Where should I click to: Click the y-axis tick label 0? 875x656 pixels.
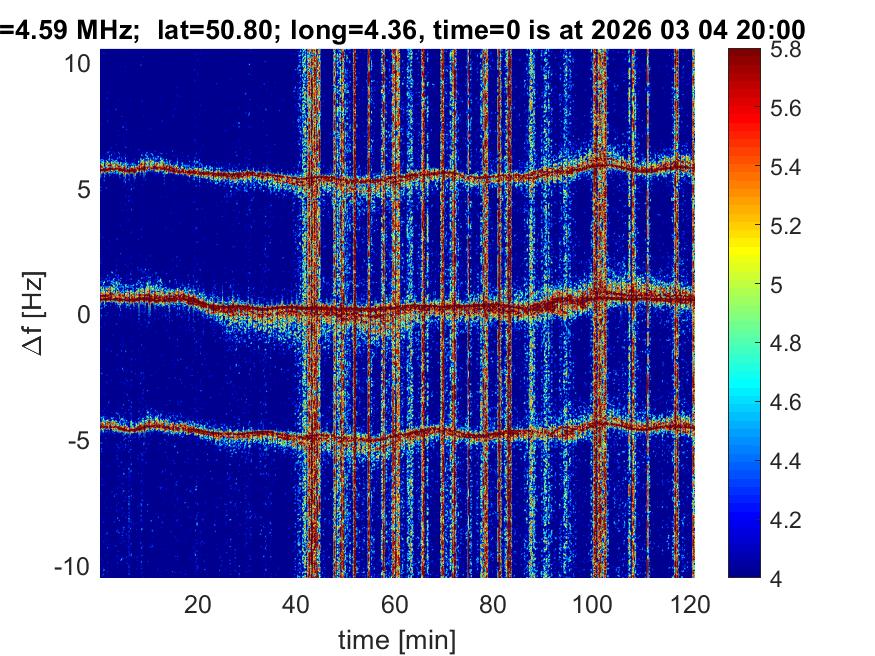86,314
